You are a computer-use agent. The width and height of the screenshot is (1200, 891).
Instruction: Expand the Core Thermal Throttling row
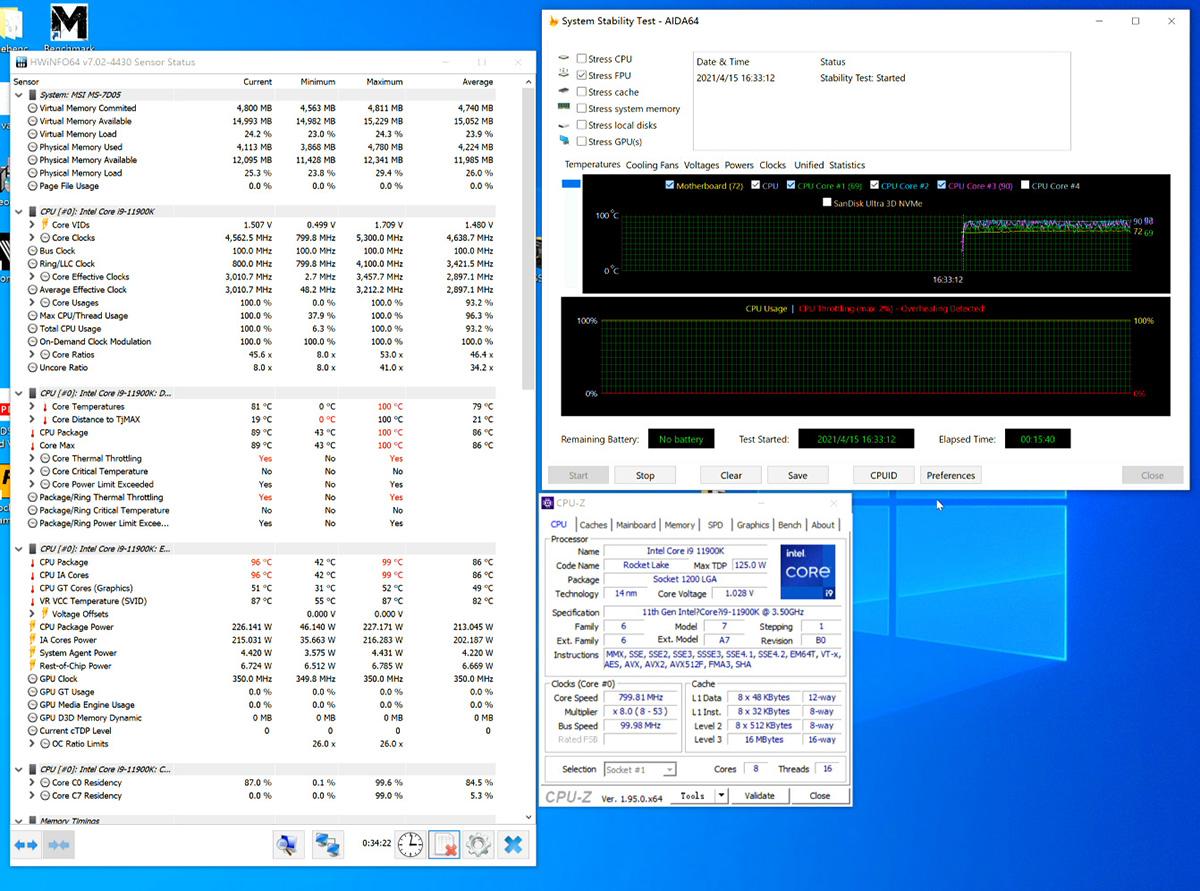[x=33, y=459]
